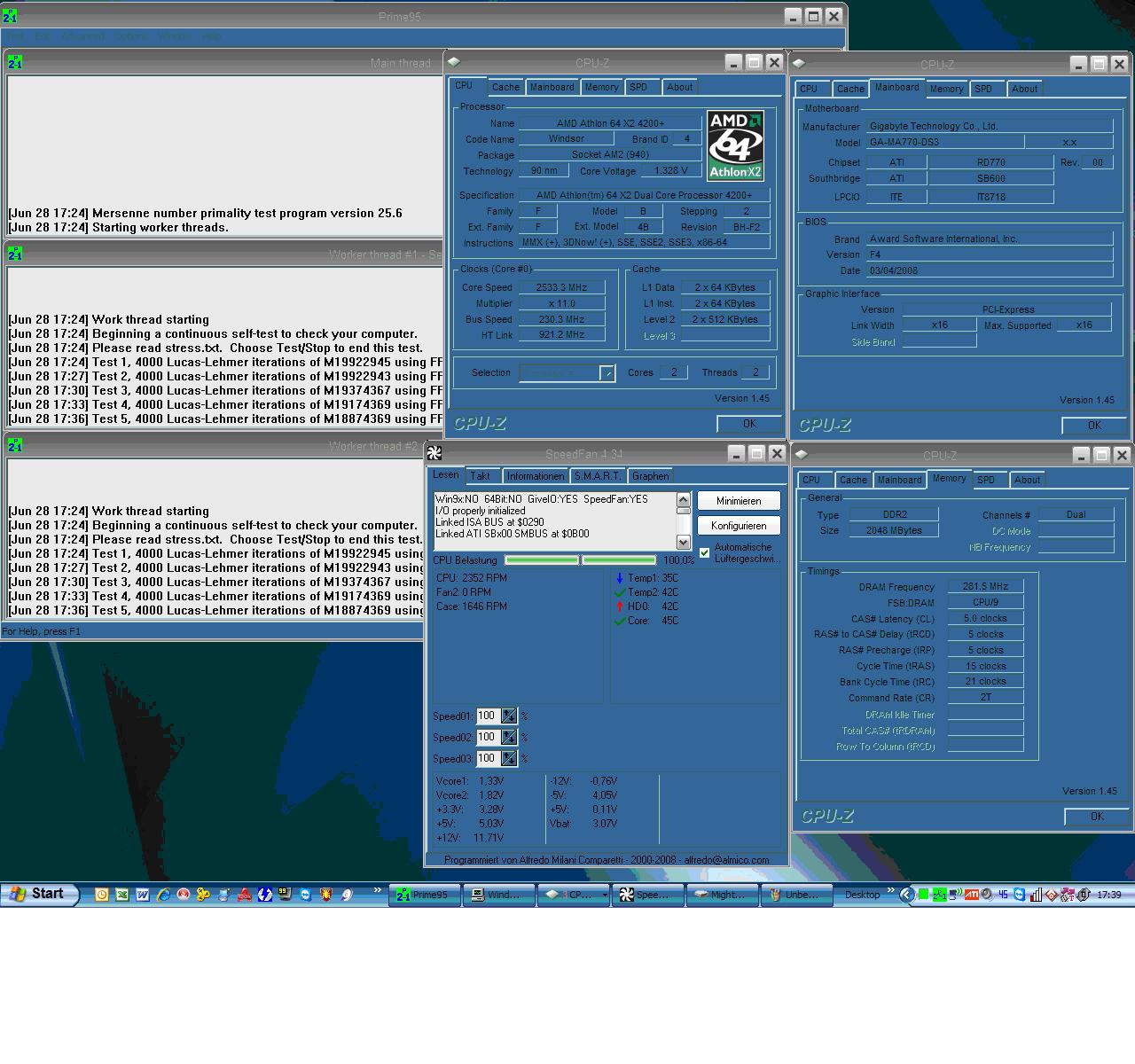Click the green square tray icon
The height and width of the screenshot is (1064, 1135).
click(923, 895)
